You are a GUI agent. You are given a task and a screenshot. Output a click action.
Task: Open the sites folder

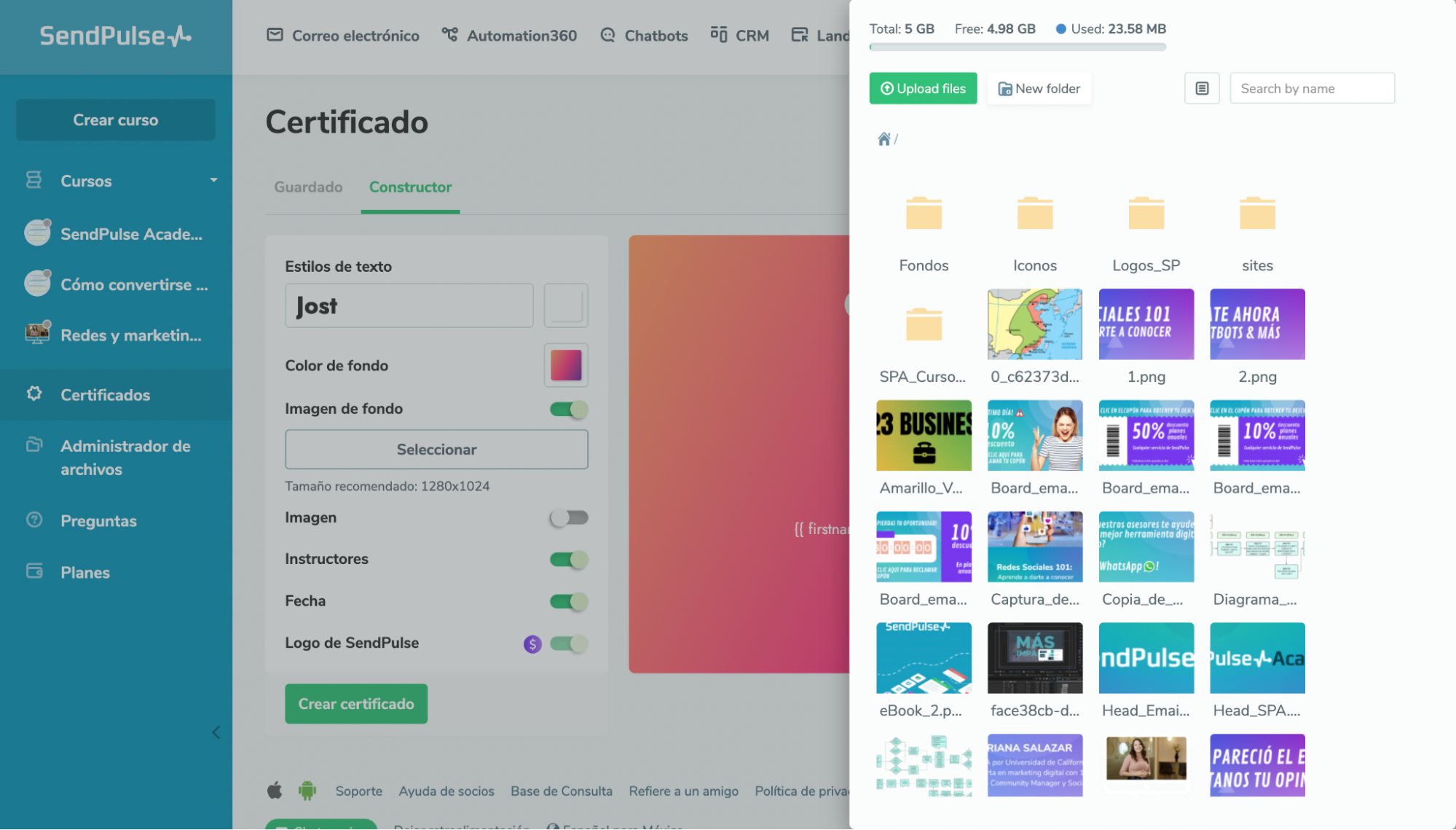(x=1257, y=213)
